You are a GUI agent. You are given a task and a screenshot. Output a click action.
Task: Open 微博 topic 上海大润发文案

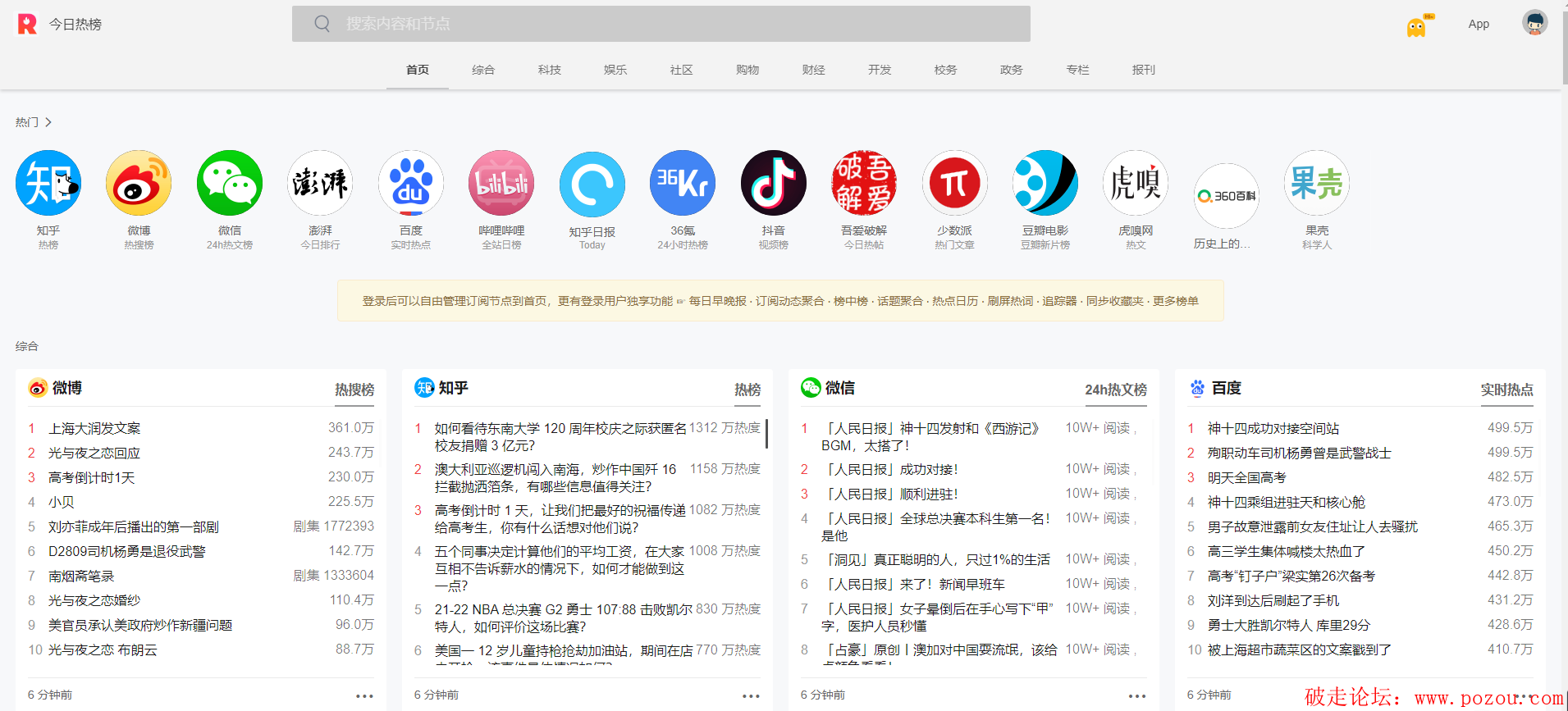click(x=94, y=428)
